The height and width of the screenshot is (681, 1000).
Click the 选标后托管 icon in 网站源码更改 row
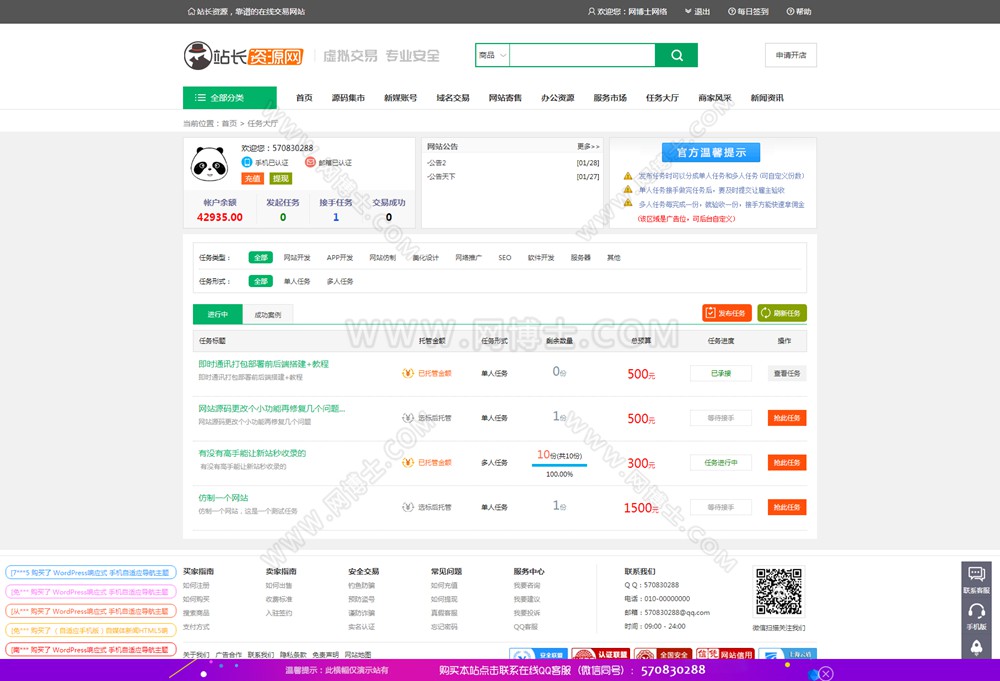tap(408, 418)
